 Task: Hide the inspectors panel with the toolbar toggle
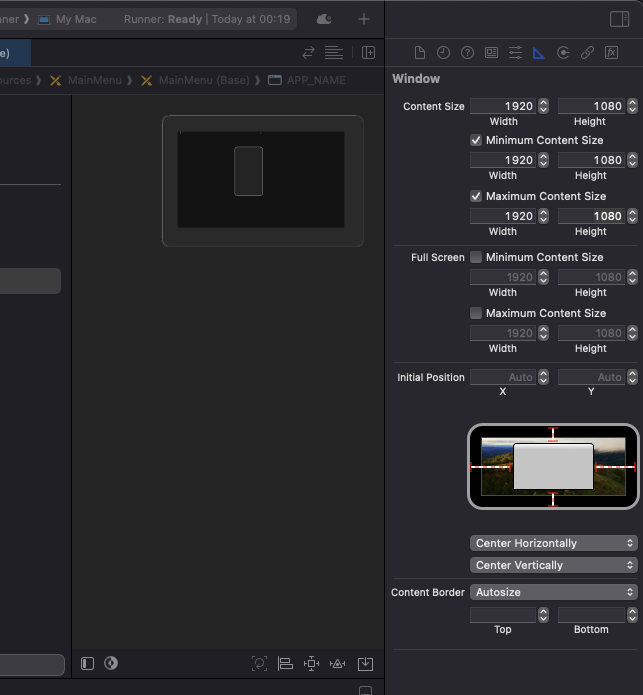pyautogui.click(x=619, y=19)
